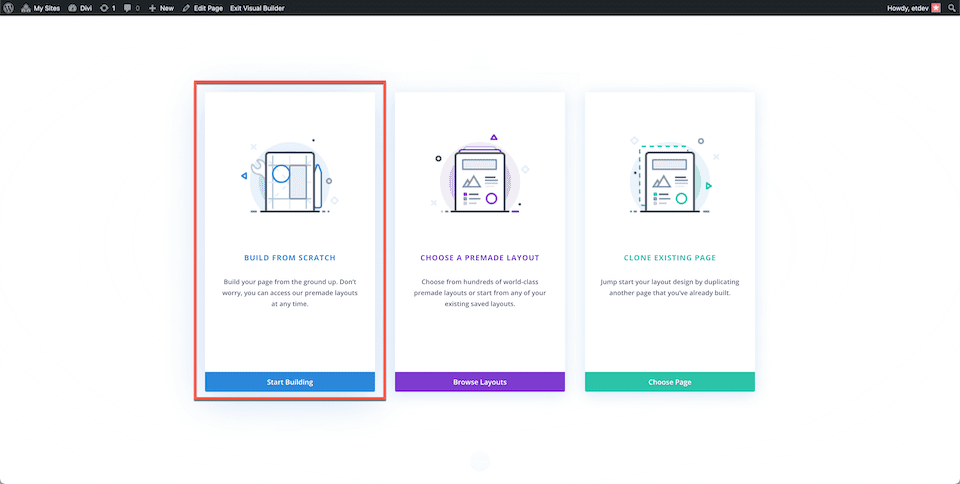Open the Divi admin bar menu
The image size is (960, 484).
pyautogui.click(x=80, y=8)
